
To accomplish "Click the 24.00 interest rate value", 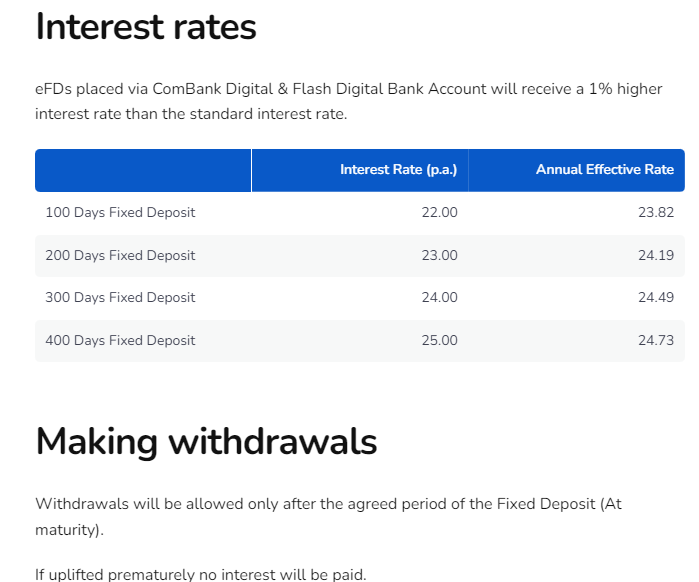I will click(440, 297).
